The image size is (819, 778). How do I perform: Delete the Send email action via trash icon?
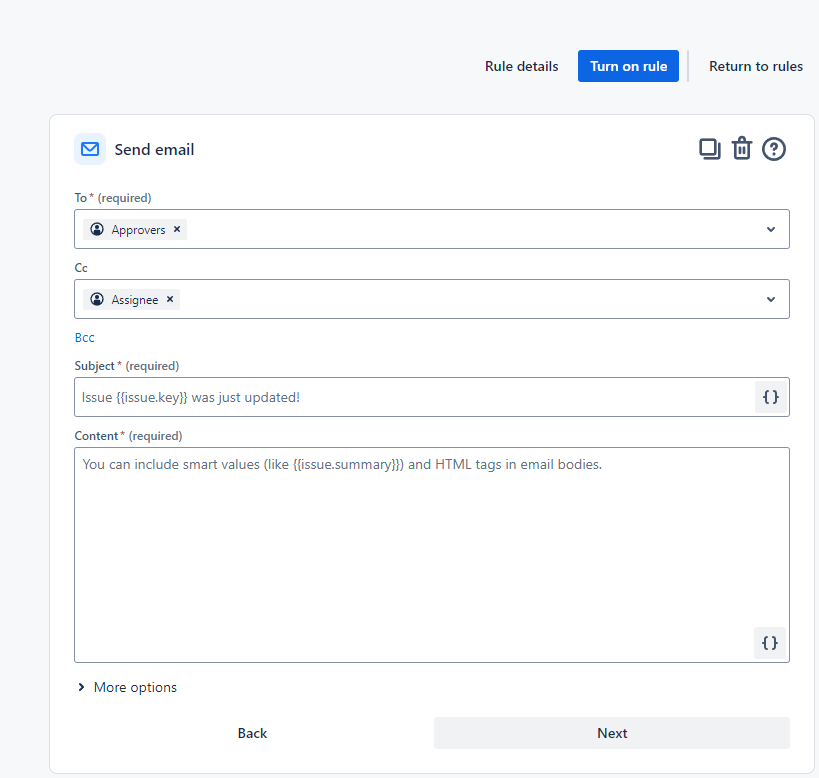coord(742,148)
